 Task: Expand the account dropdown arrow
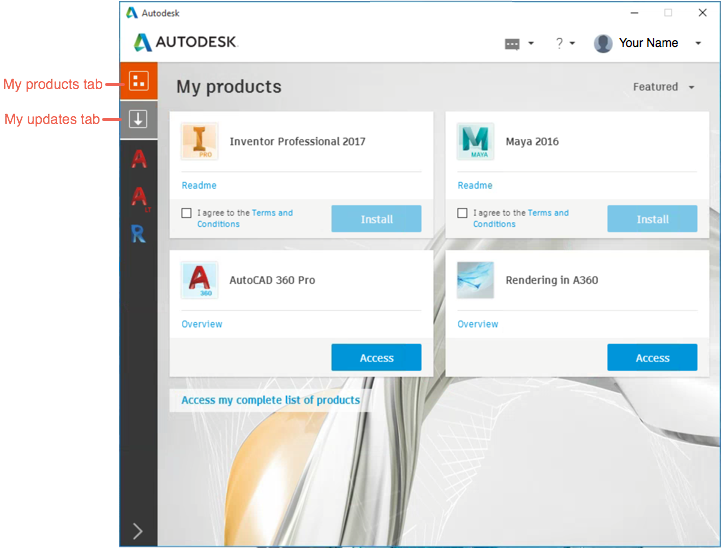pyautogui.click(x=698, y=43)
